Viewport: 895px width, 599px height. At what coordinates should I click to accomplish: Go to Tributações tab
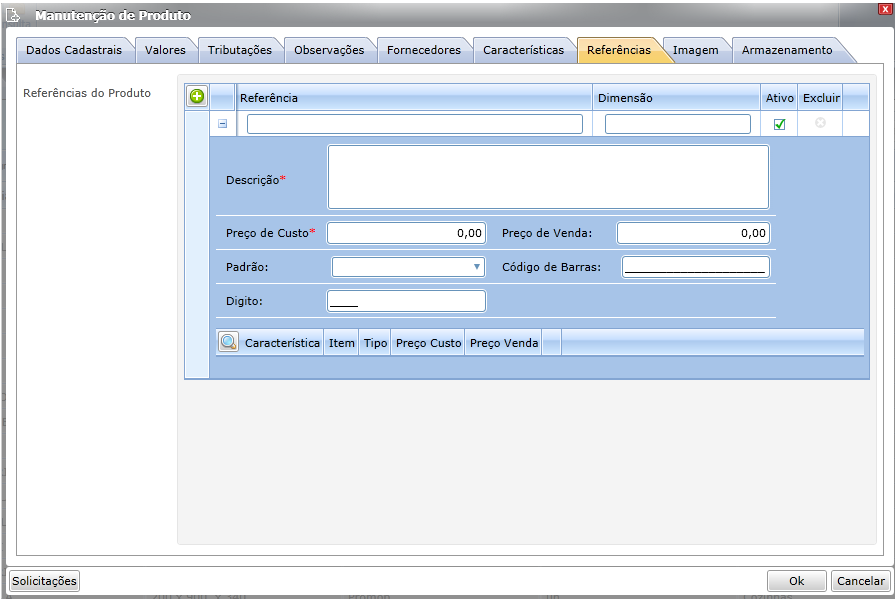click(x=240, y=50)
